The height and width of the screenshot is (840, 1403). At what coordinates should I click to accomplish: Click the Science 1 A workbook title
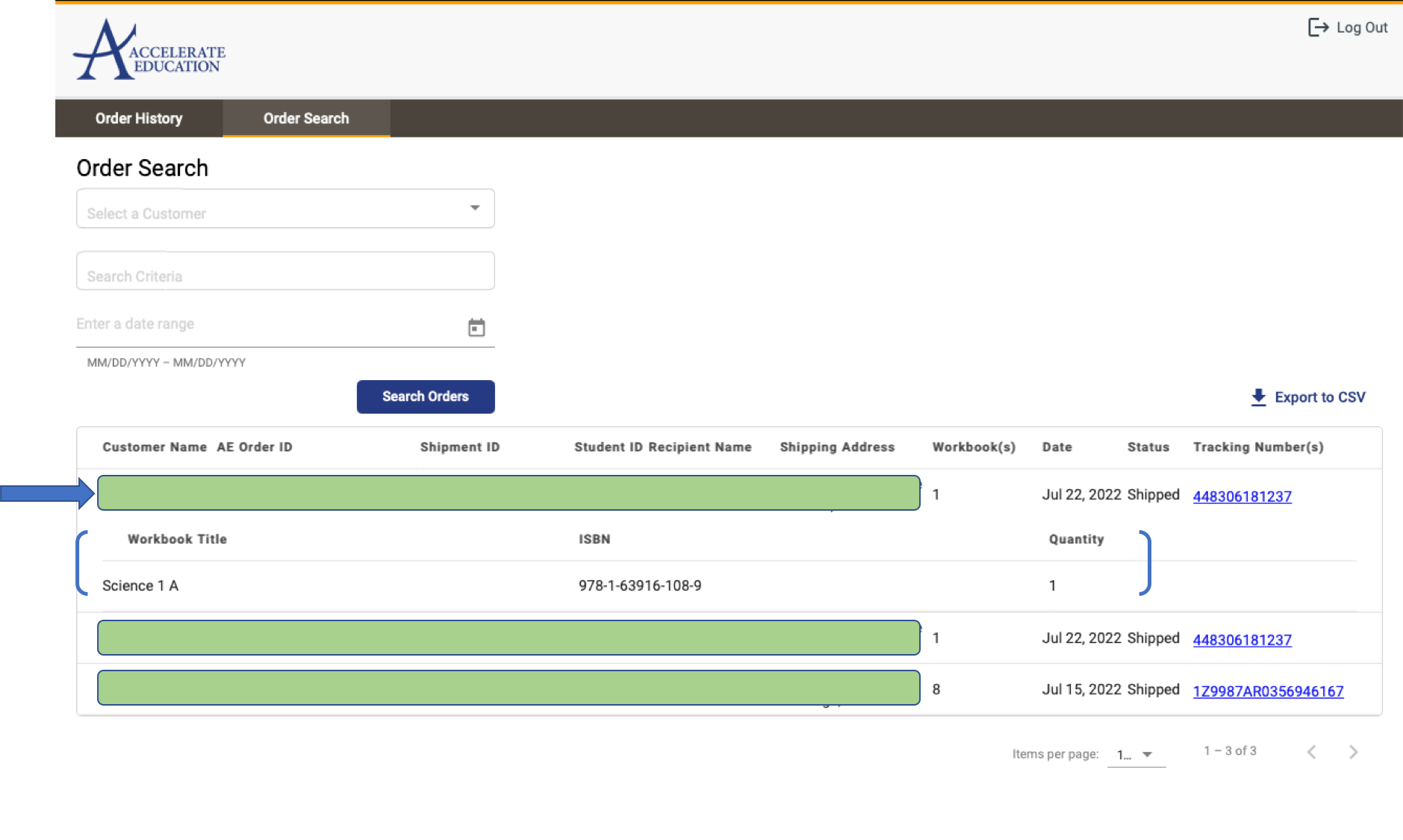coord(140,586)
